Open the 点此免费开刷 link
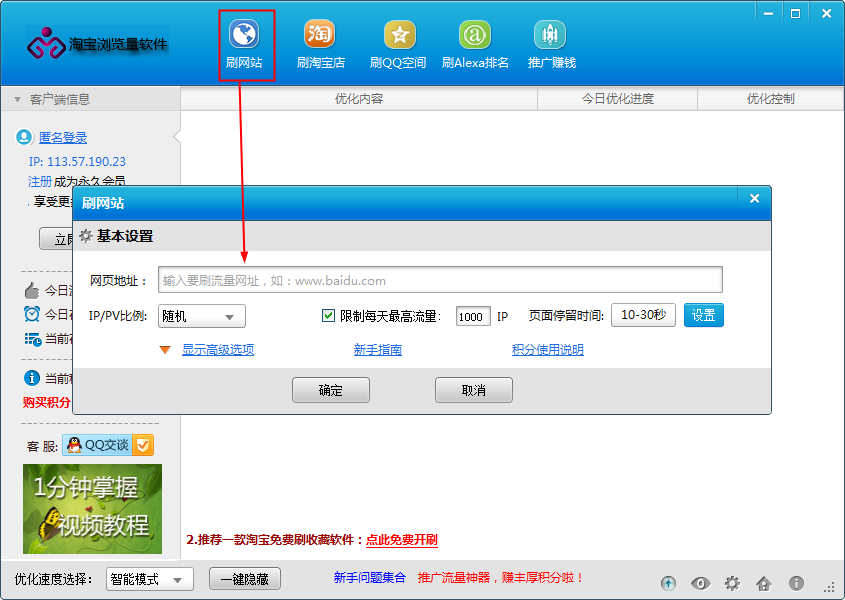Screen dimensions: 845x600 click(x=402, y=540)
